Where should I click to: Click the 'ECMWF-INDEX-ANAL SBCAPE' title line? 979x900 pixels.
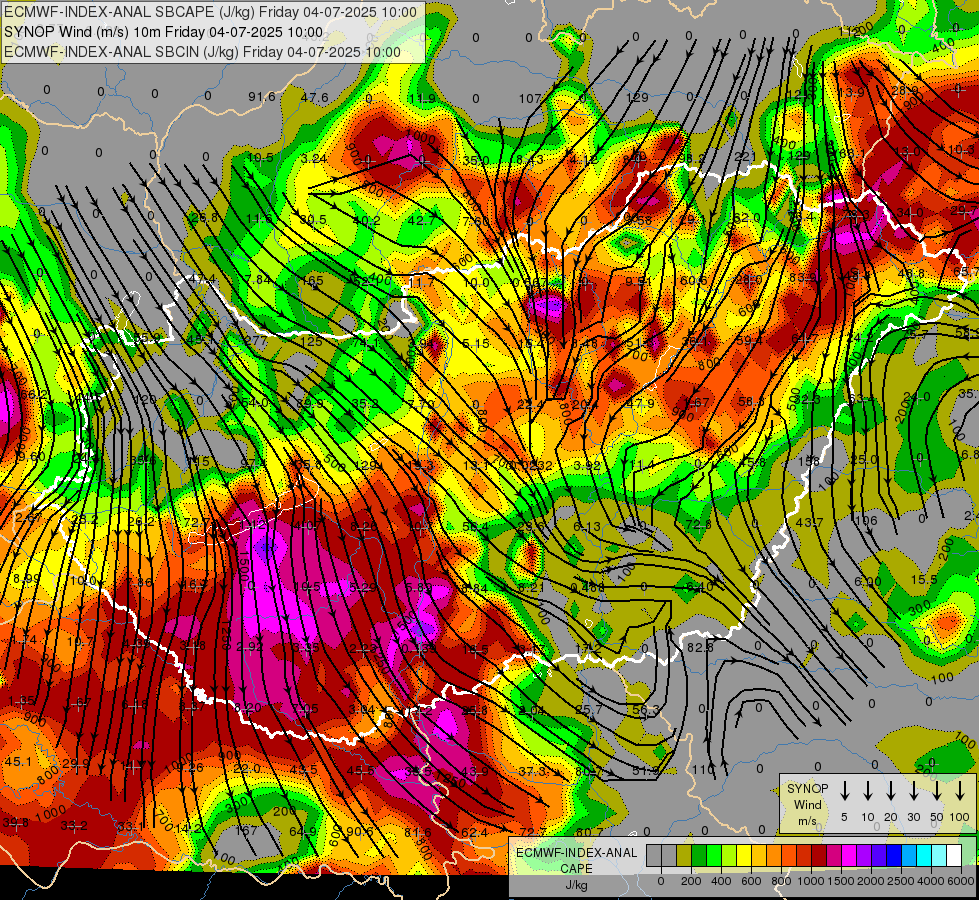pos(210,12)
